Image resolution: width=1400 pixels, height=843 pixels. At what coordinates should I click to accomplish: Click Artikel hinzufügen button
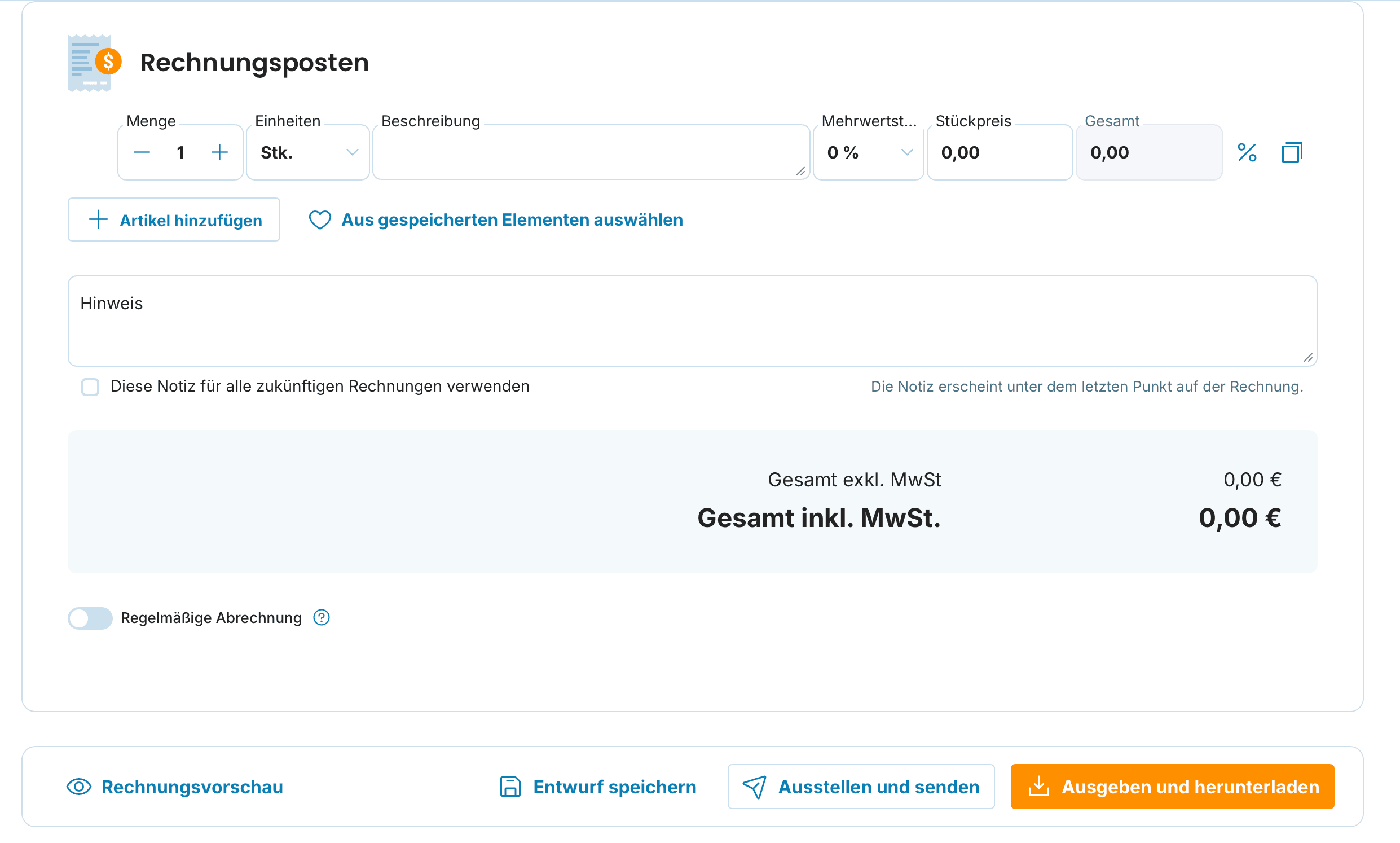[174, 220]
